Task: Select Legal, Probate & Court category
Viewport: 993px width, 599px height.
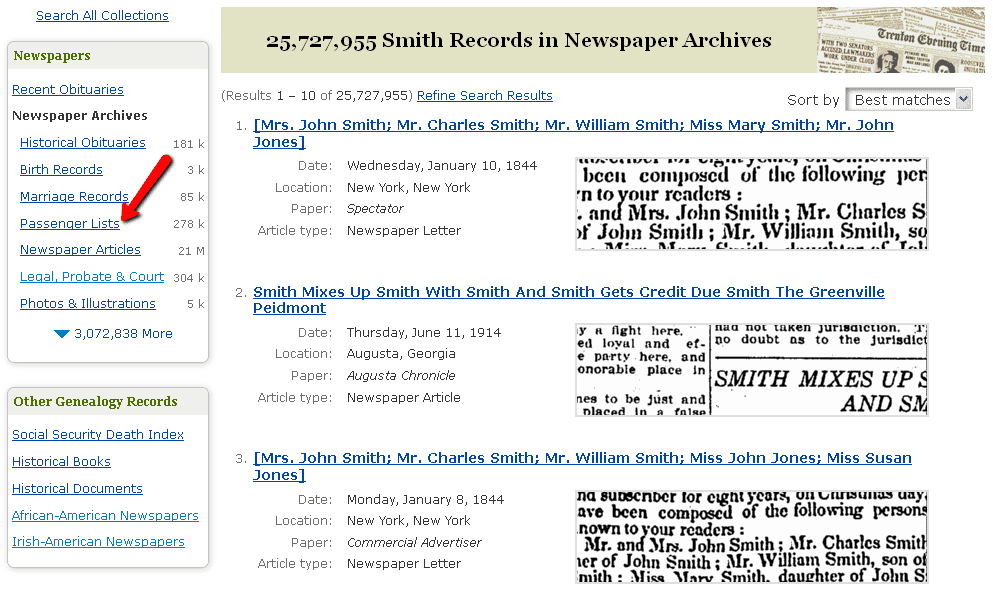Action: coord(92,277)
